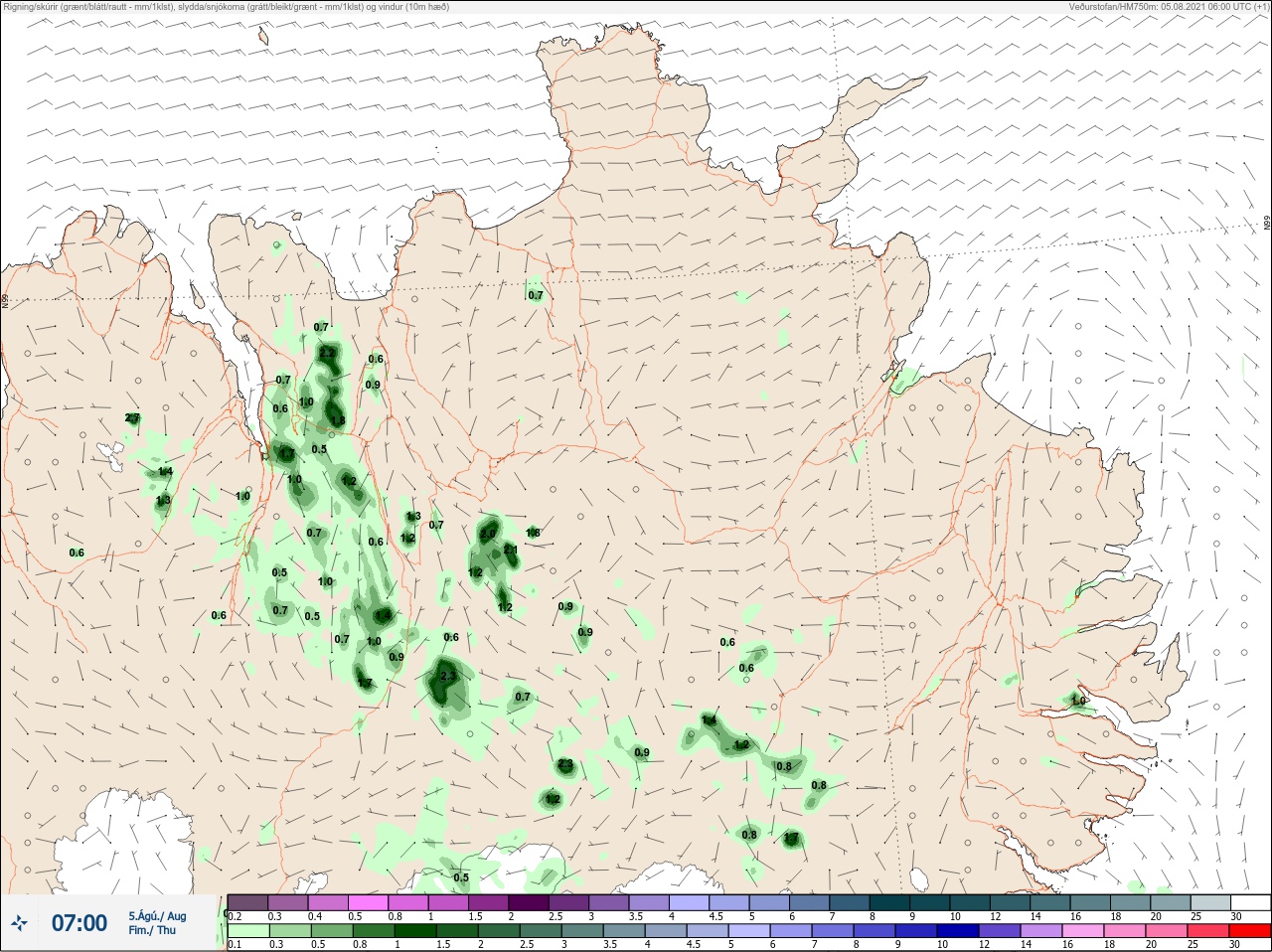Select the red swatch labeled 30 in the lower legend row

point(1249,931)
